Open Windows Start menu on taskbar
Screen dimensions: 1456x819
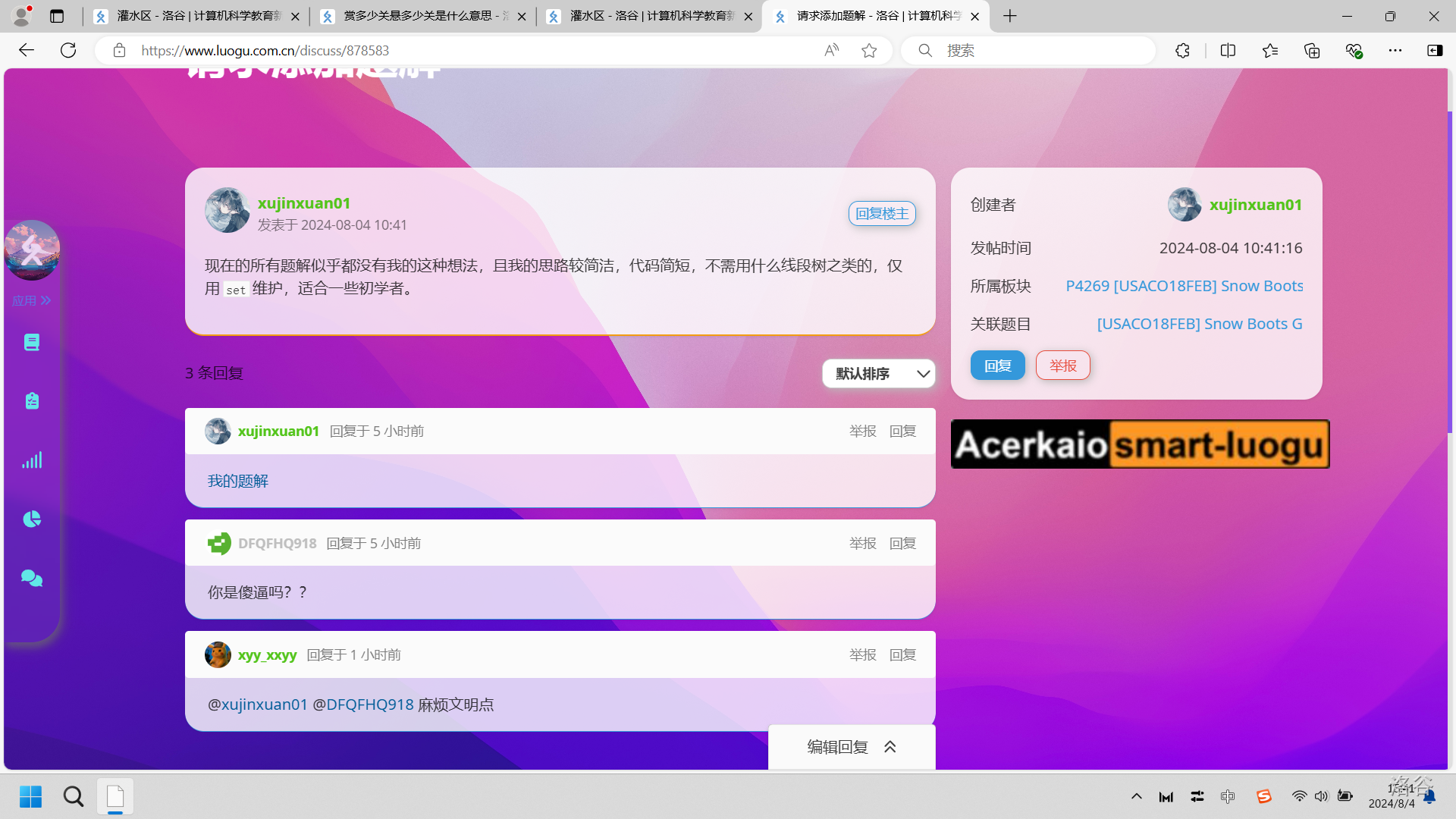(30, 797)
